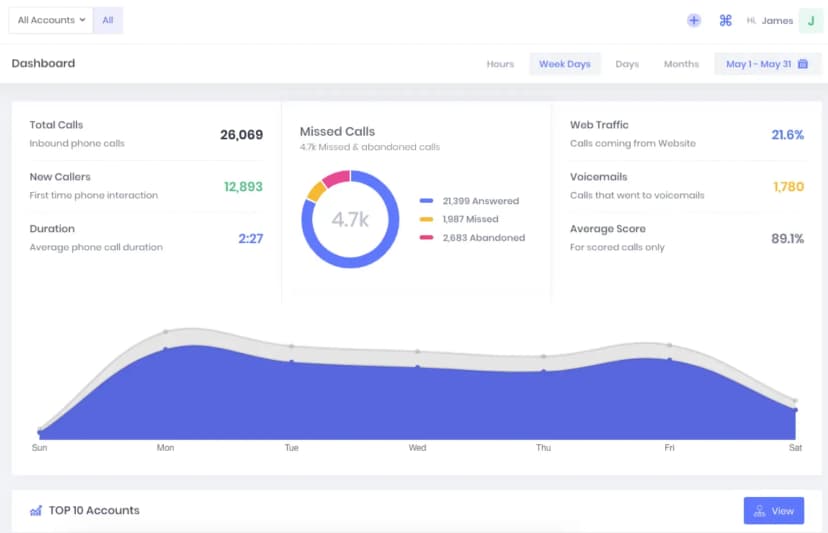The width and height of the screenshot is (828, 533).
Task: Switch to the Days tab
Action: click(627, 64)
